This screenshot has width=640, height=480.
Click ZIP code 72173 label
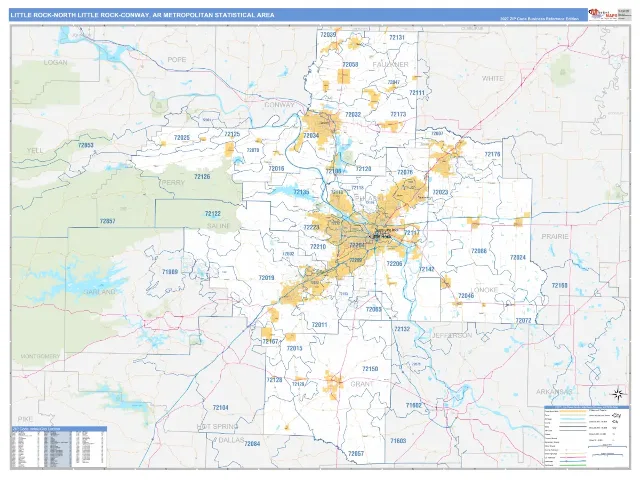(398, 114)
